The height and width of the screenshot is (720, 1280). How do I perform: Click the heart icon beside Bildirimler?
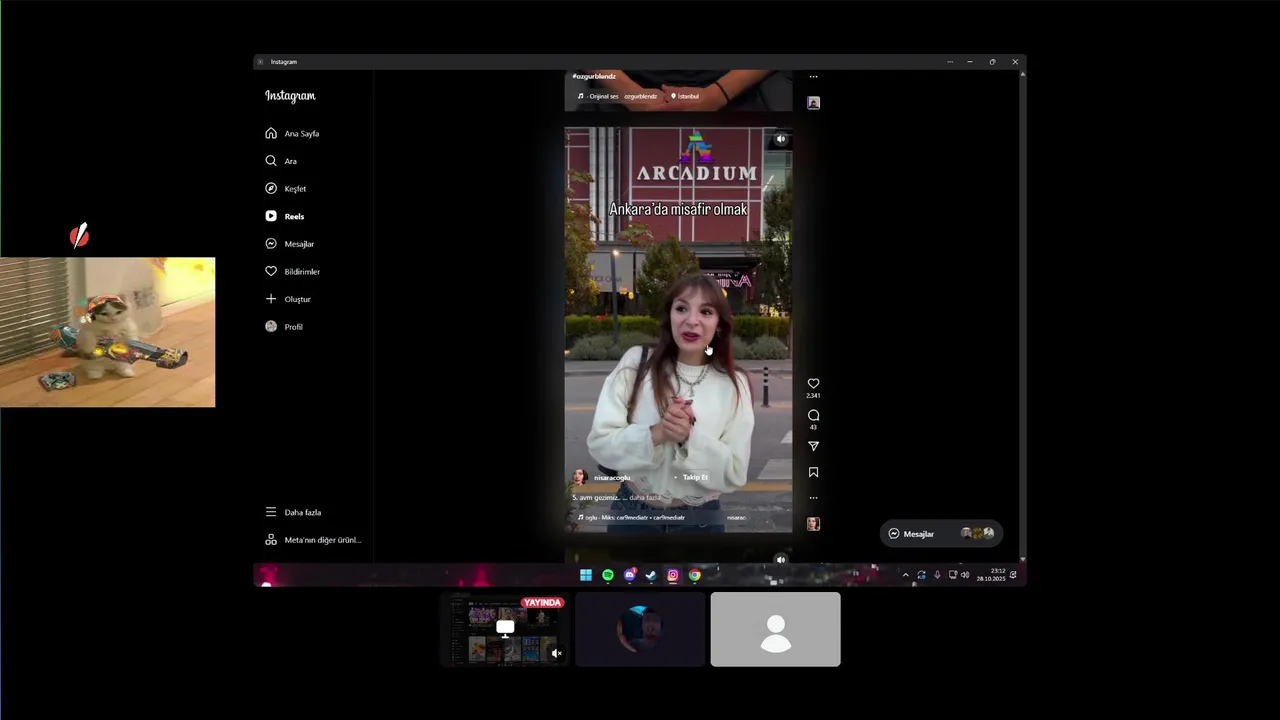point(271,271)
